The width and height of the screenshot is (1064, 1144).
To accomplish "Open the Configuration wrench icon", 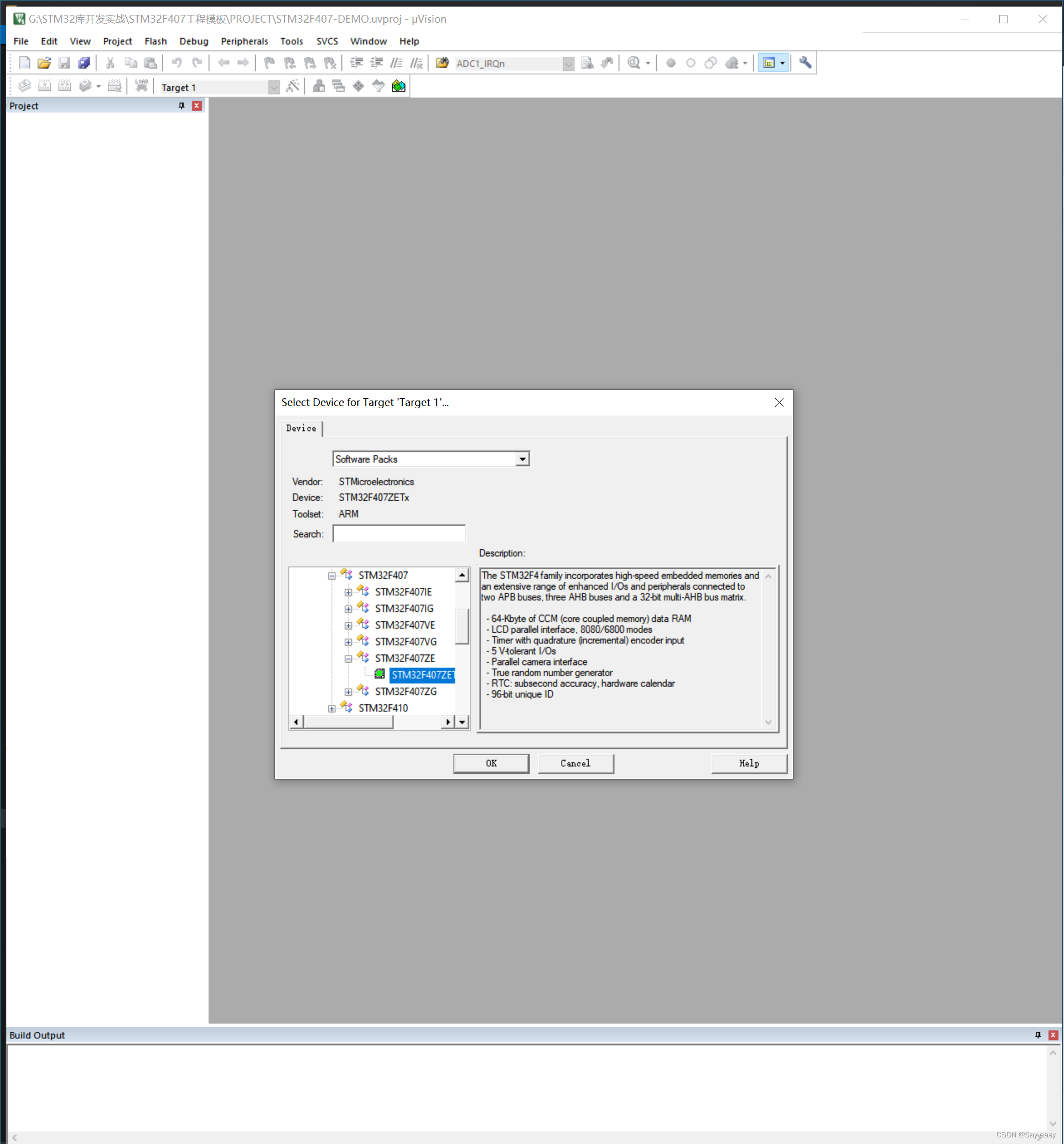I will (x=805, y=63).
